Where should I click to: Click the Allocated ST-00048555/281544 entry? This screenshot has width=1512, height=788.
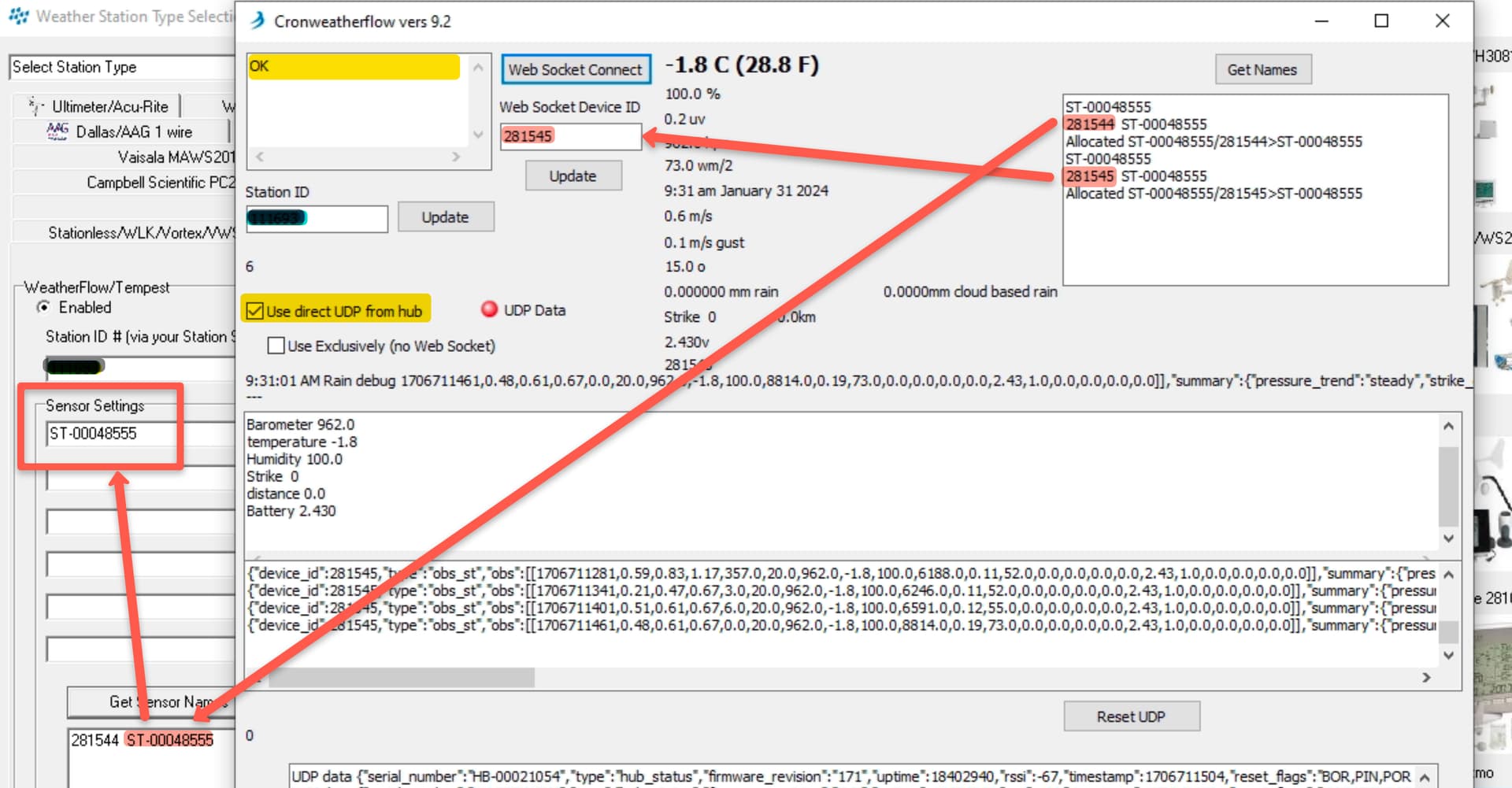pos(1214,142)
